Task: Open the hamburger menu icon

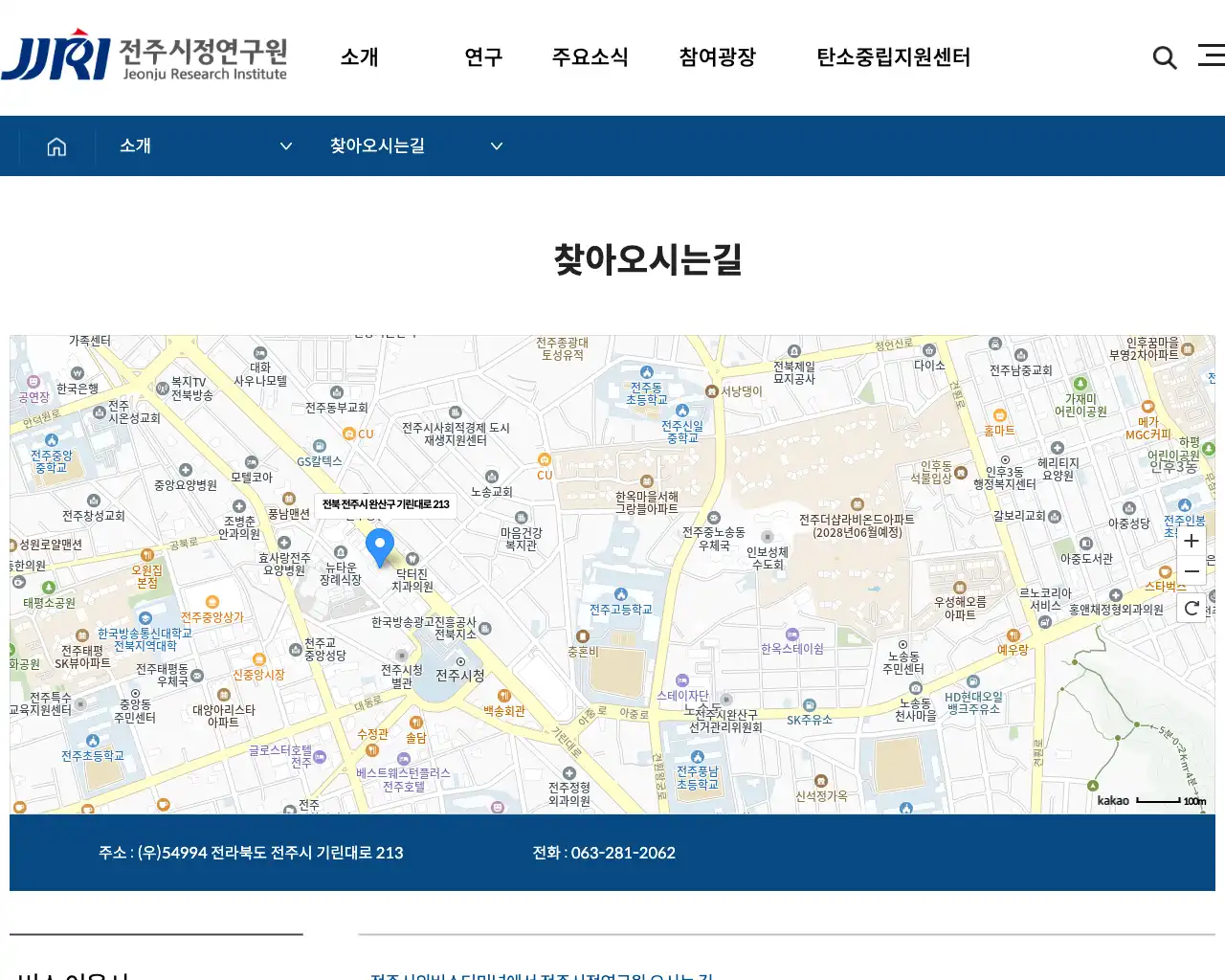Action: pos(1212,56)
